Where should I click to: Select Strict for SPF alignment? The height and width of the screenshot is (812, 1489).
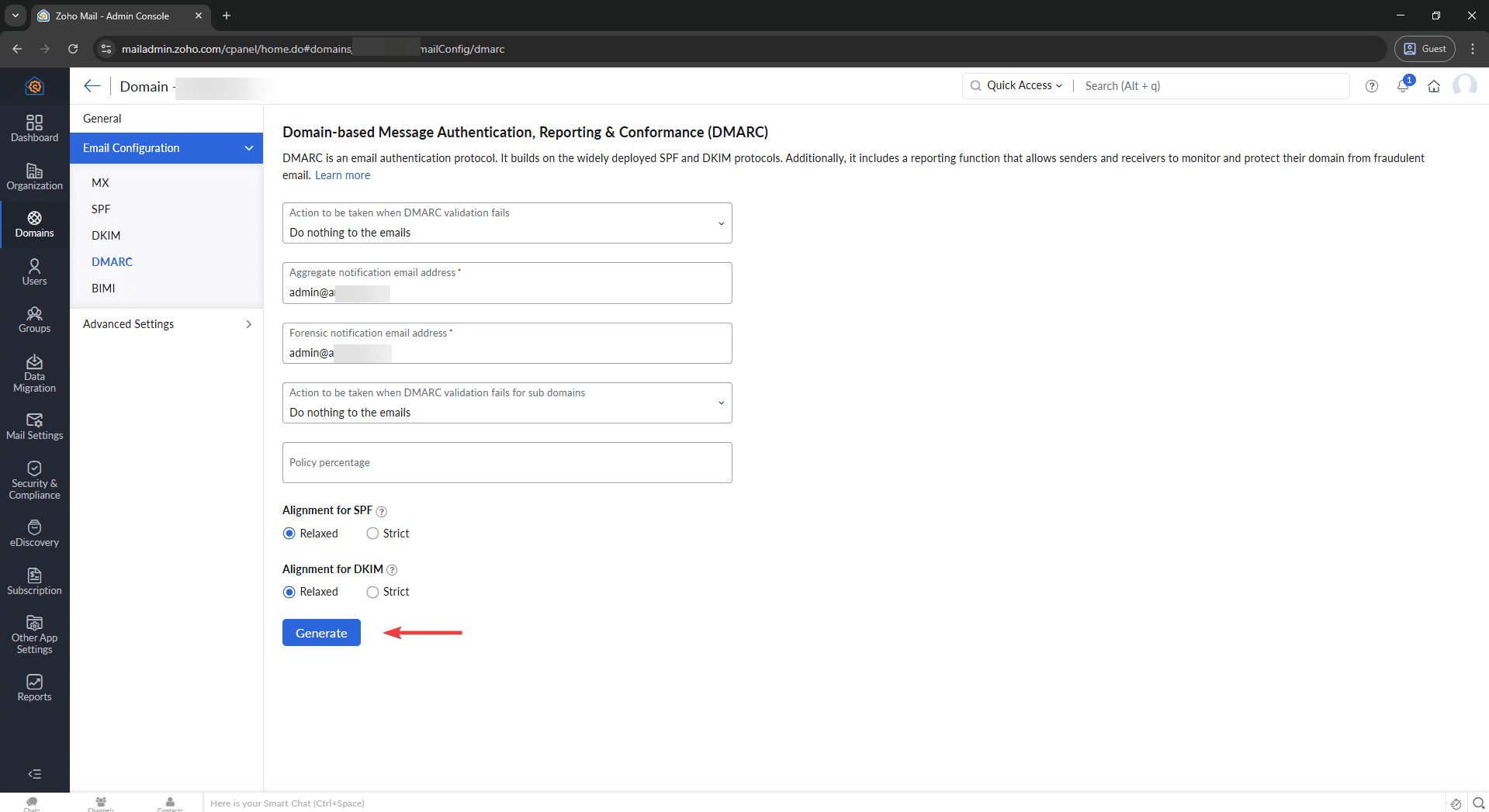coord(373,534)
